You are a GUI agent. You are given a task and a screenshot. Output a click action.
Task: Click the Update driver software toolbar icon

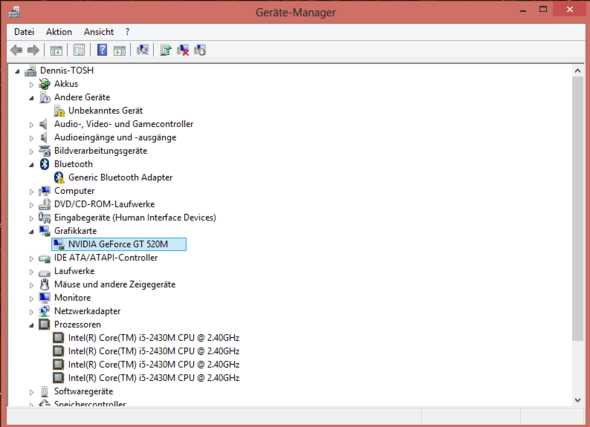click(166, 50)
